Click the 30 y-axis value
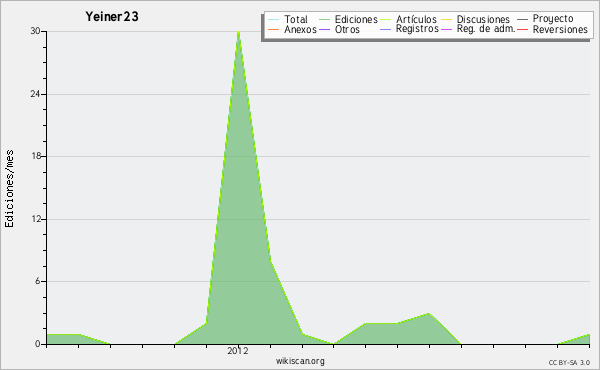 click(36, 31)
